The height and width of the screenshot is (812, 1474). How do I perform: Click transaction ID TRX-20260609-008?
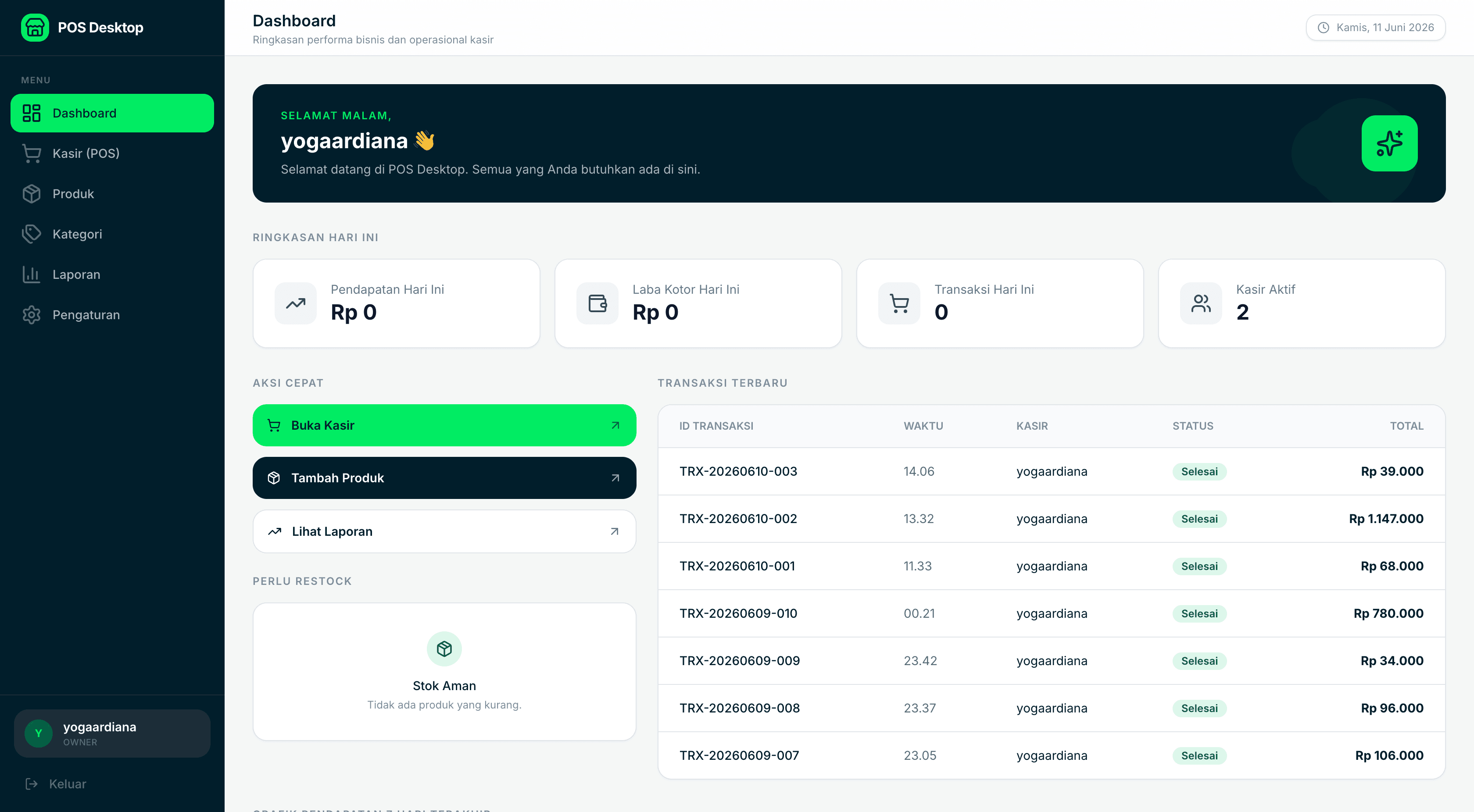point(739,709)
